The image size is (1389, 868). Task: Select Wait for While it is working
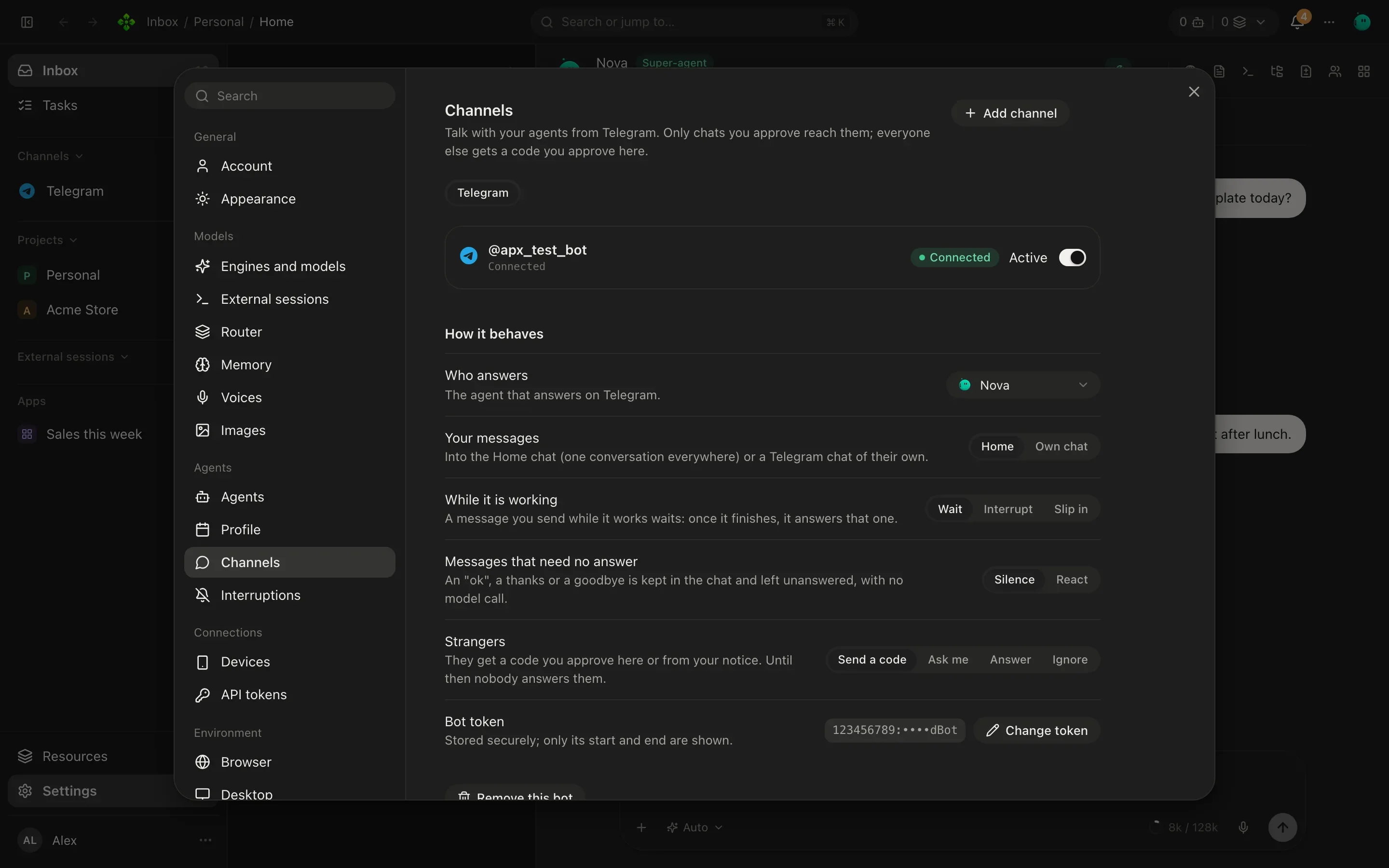950,509
